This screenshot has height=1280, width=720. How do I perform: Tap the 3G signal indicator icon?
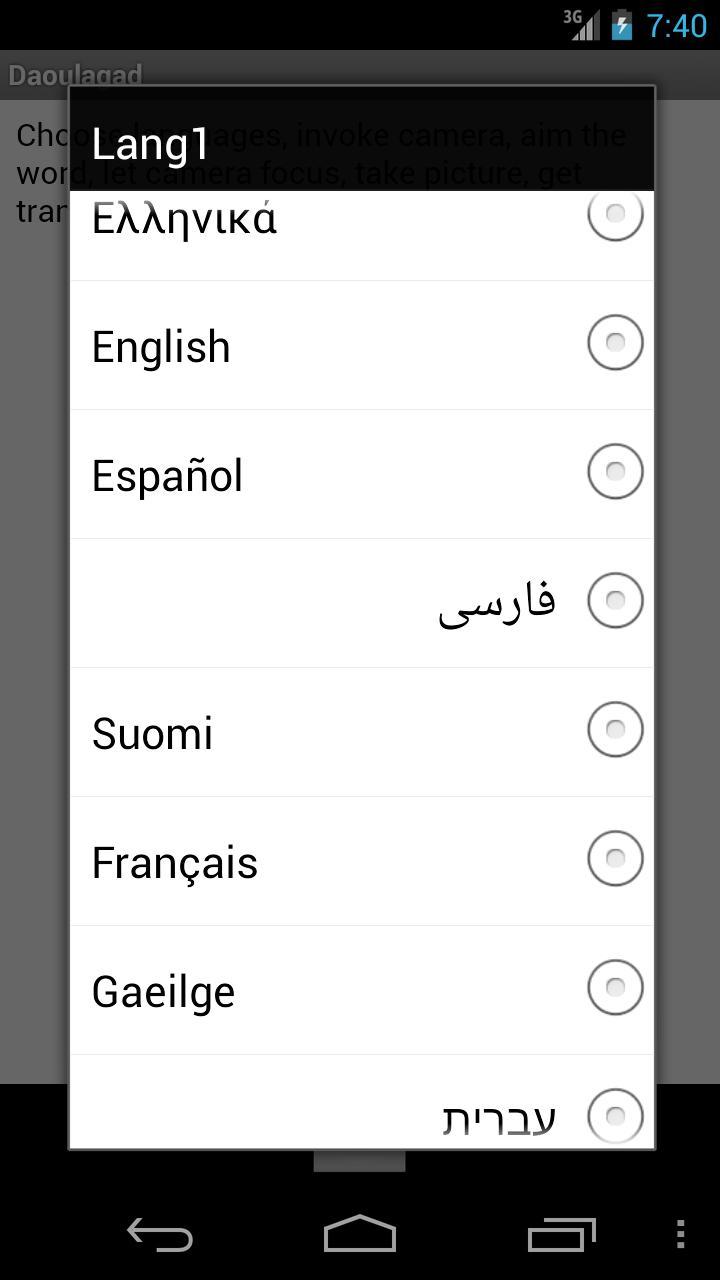click(x=585, y=24)
